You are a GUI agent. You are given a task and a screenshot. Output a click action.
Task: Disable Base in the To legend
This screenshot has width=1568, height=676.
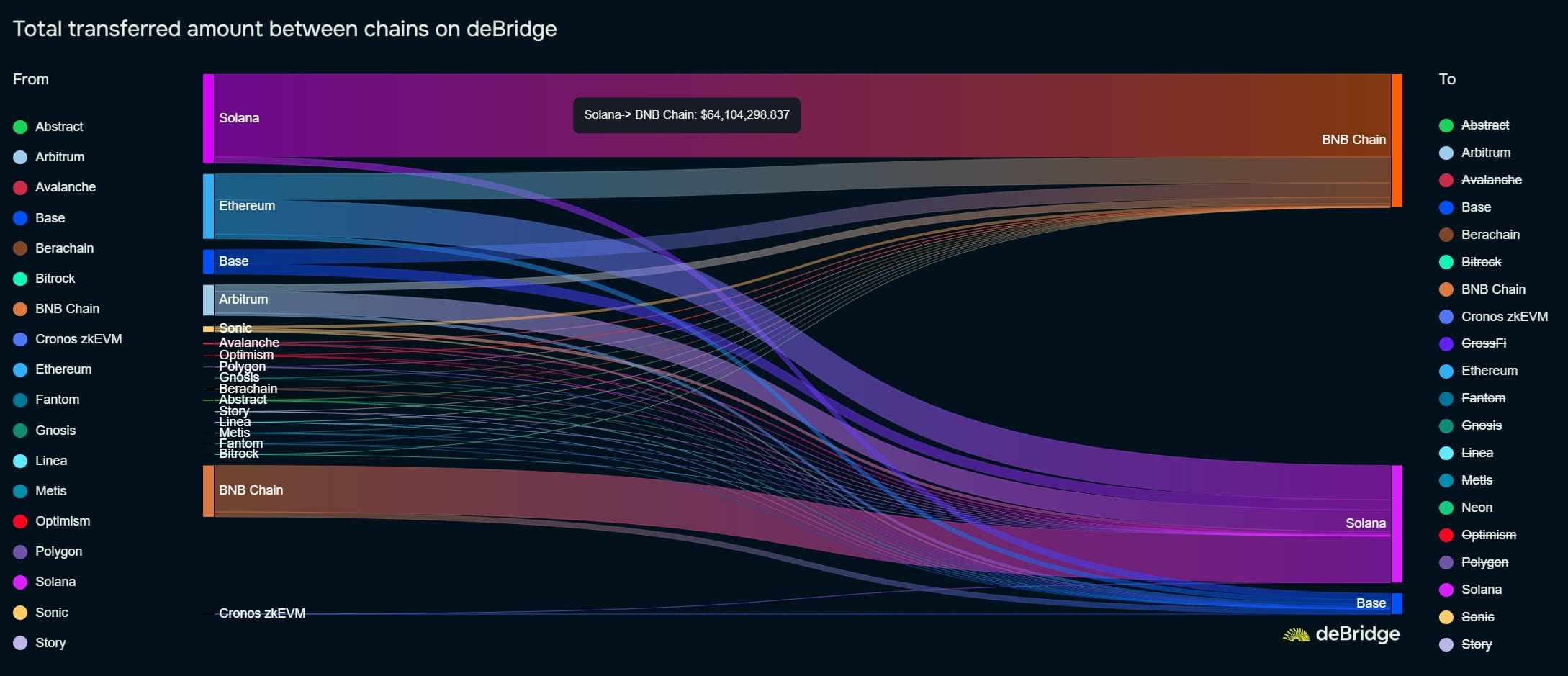click(1465, 207)
